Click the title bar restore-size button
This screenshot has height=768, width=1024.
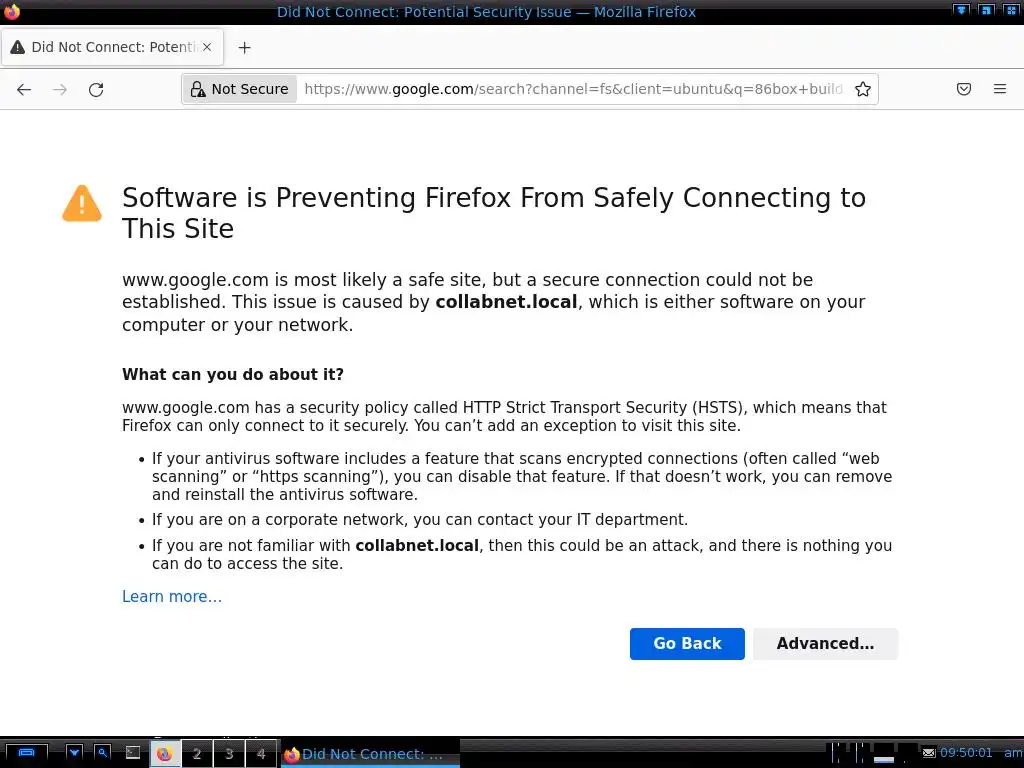click(986, 10)
